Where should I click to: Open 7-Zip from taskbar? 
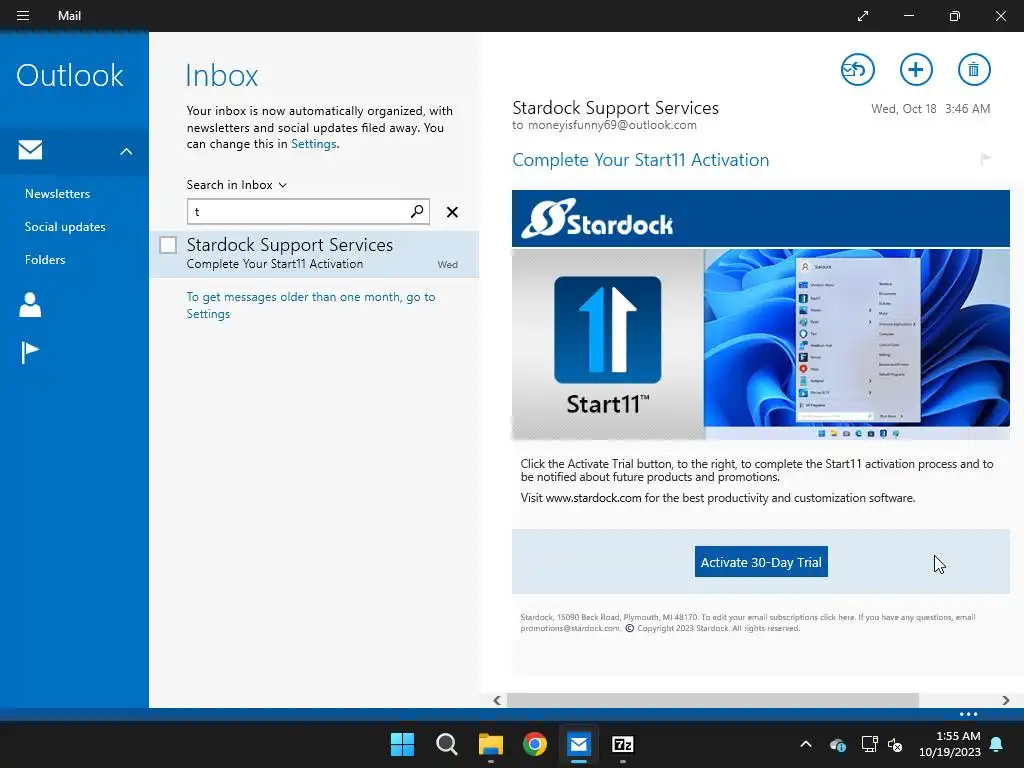(622, 744)
